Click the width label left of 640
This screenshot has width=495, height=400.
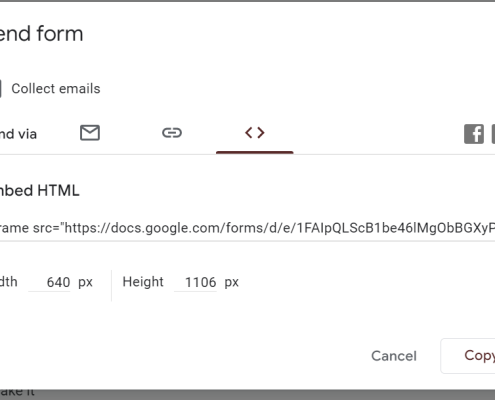pos(9,282)
